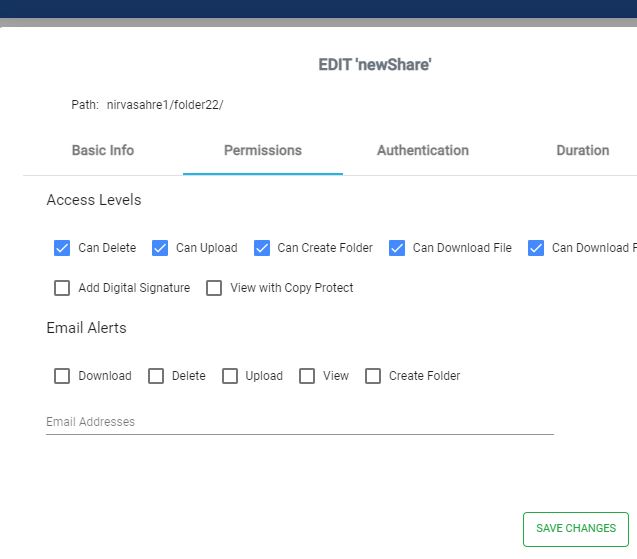This screenshot has width=637, height=559.
Task: Check View with Copy Protect
Action: point(214,288)
